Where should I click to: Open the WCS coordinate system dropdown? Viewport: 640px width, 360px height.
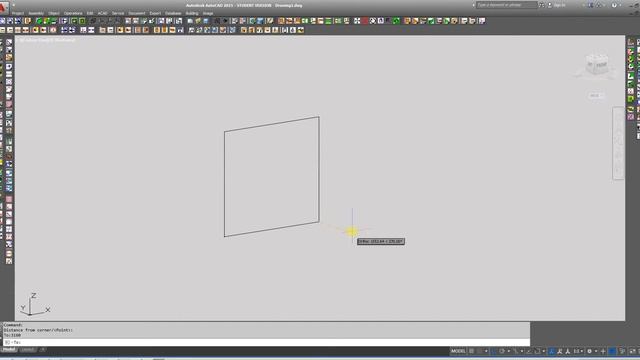point(596,96)
